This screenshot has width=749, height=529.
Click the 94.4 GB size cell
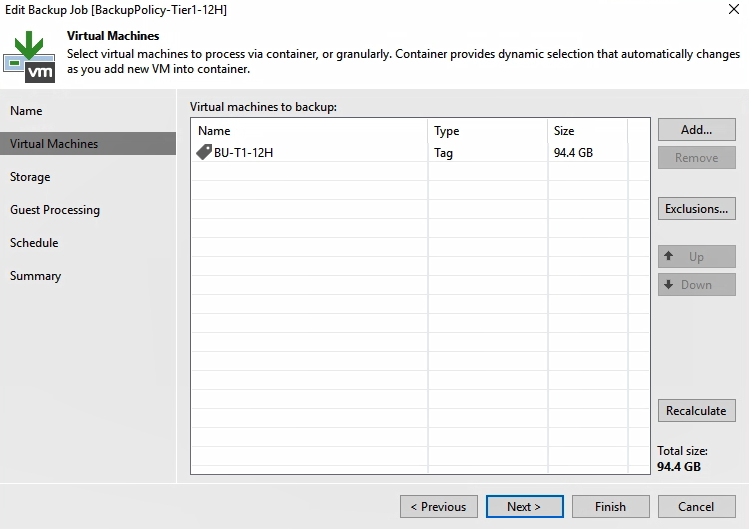tap(588, 152)
